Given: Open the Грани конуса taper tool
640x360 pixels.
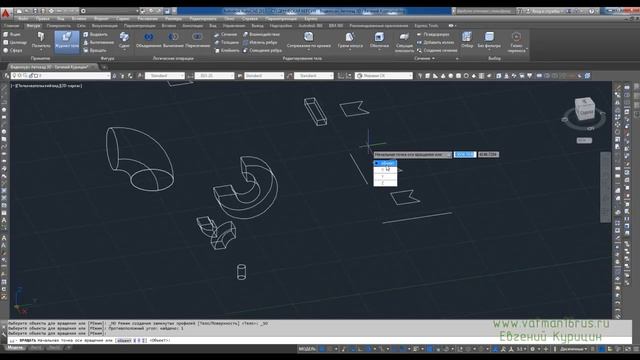Looking at the screenshot, I should [350, 40].
